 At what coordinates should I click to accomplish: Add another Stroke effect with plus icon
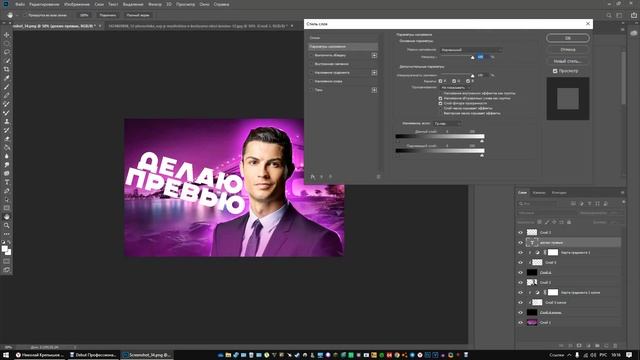point(374,55)
